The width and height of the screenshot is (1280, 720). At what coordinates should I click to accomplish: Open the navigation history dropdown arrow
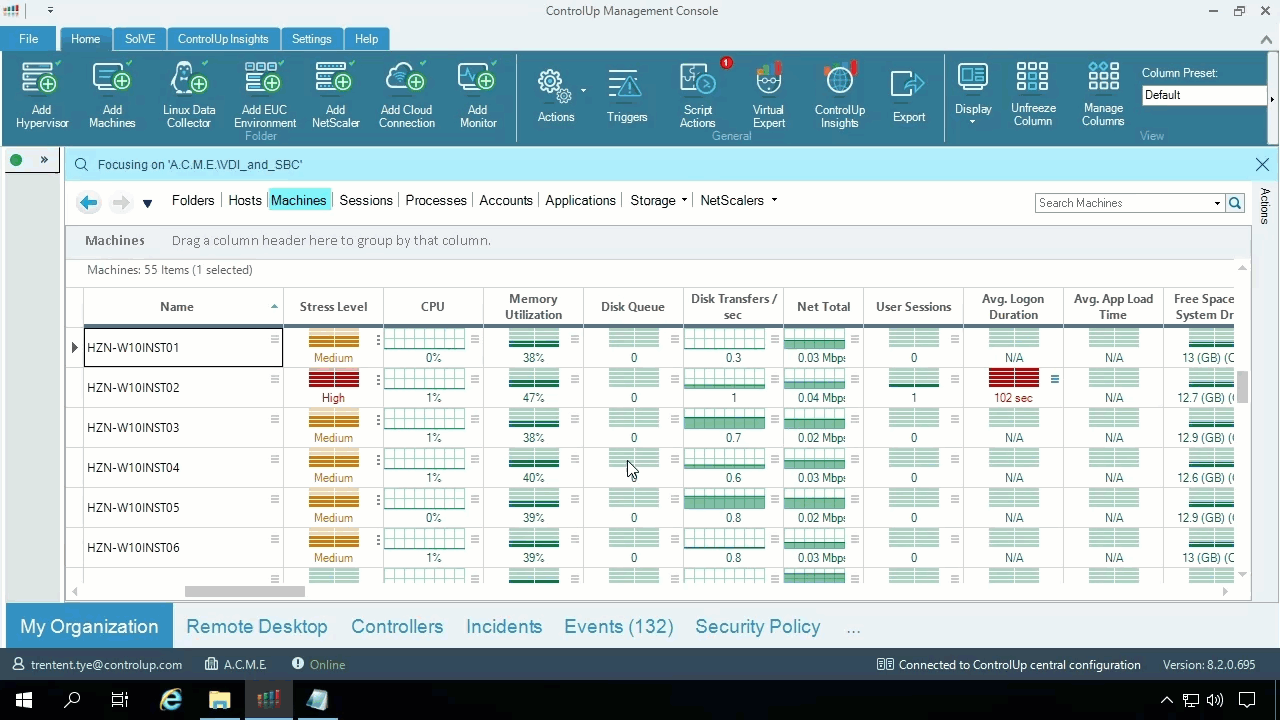pyautogui.click(x=147, y=203)
